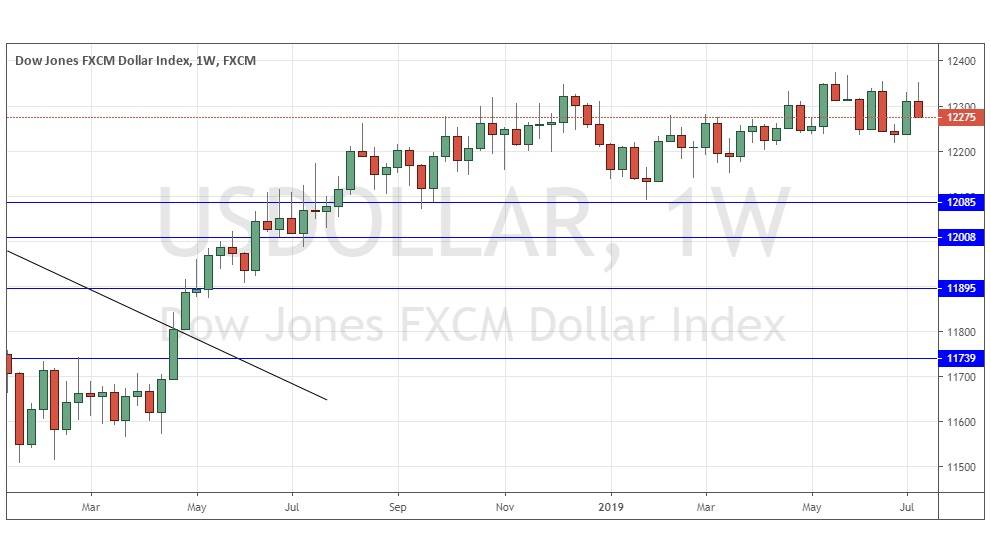The image size is (991, 556).
Task: Click the last red candle on the chart
Action: coord(918,109)
